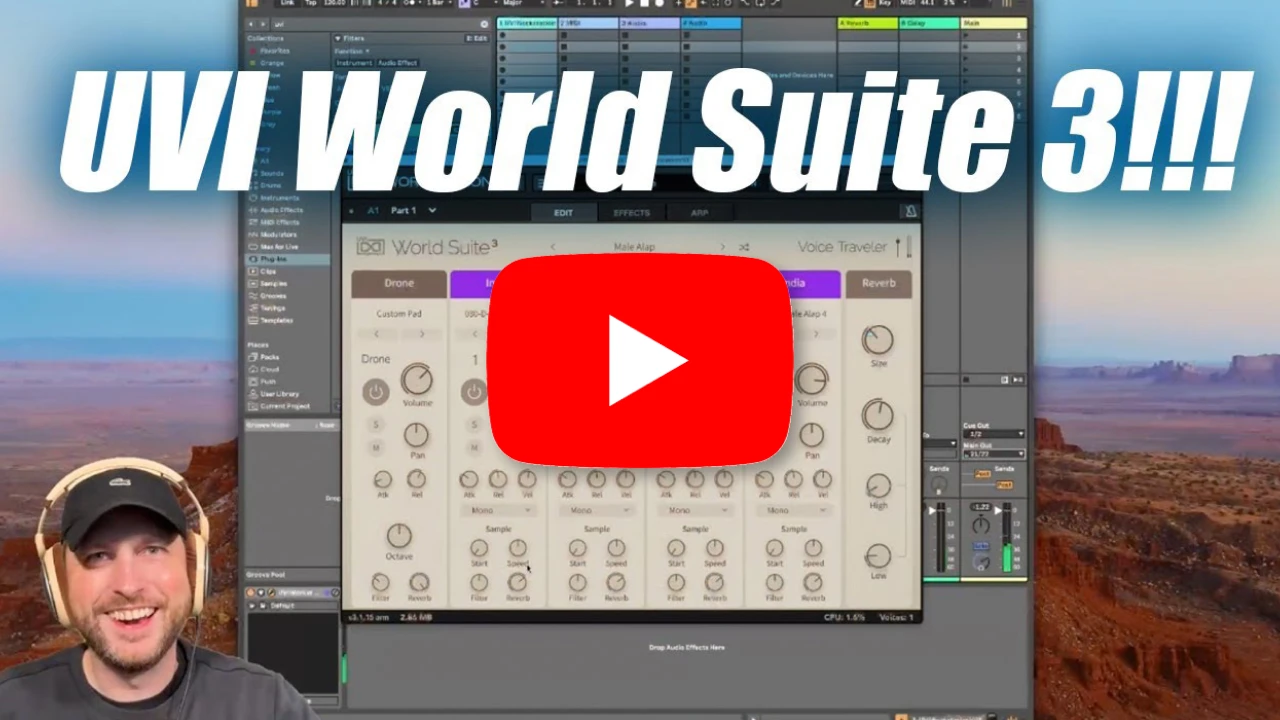Image resolution: width=1280 pixels, height=720 pixels.
Task: Click the Reverb High knob
Action: (x=878, y=486)
